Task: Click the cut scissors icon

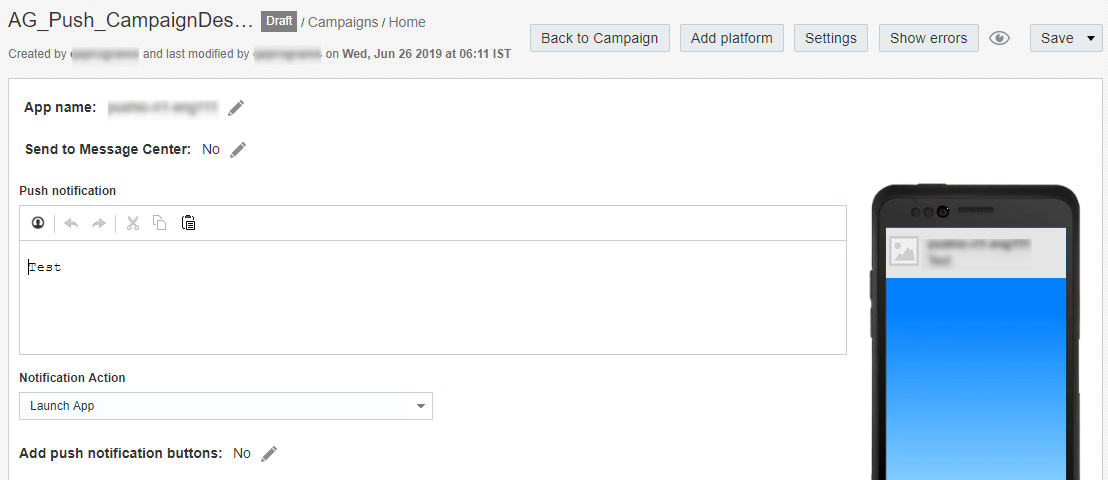Action: tap(132, 223)
